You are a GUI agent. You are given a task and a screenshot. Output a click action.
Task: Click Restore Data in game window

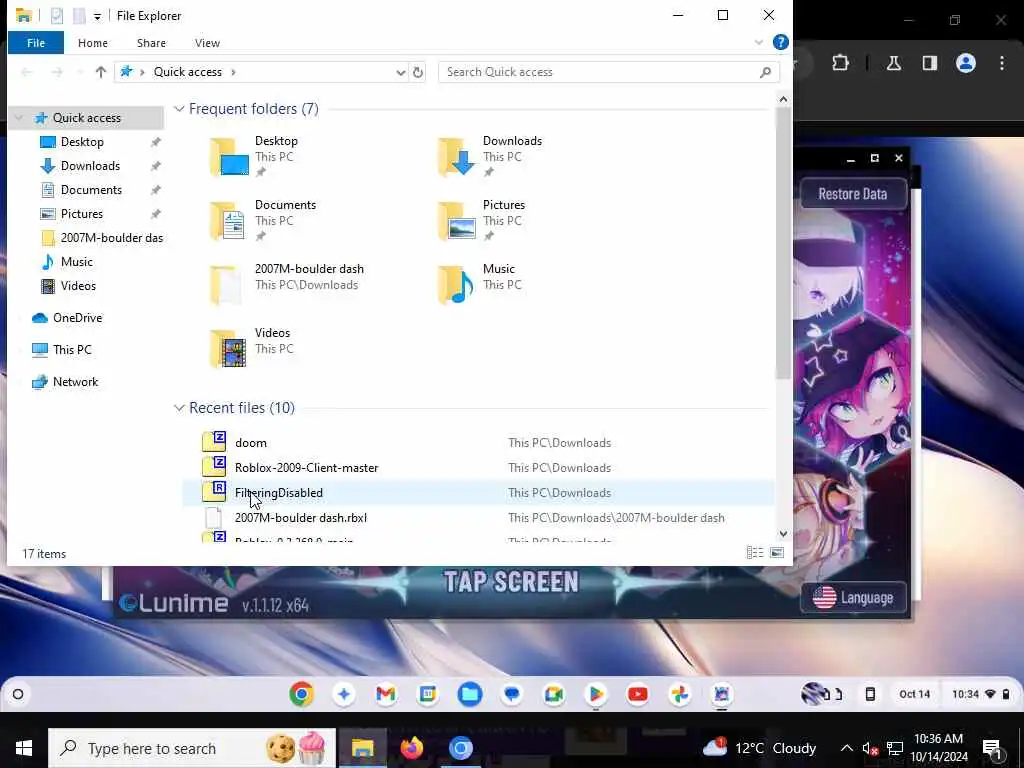pos(852,194)
